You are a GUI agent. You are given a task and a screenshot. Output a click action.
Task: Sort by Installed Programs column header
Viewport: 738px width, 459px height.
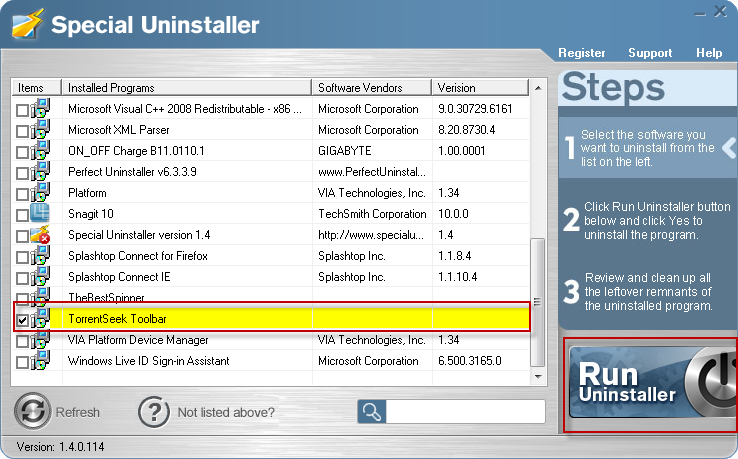coord(187,88)
